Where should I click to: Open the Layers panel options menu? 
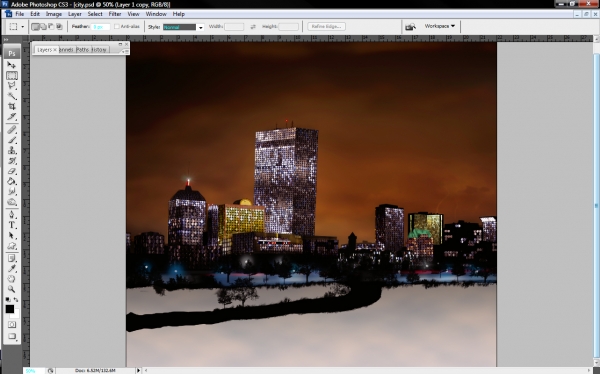click(x=124, y=51)
